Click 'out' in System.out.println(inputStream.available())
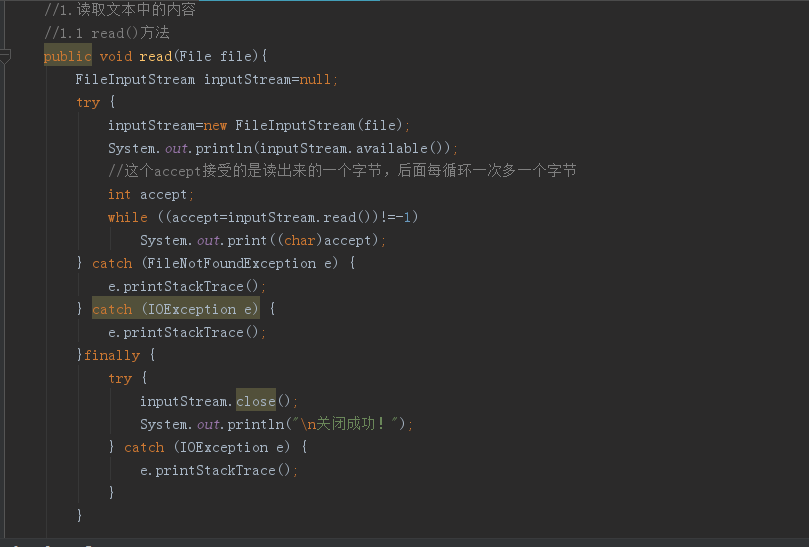Viewport: 809px width, 547px height. pyautogui.click(x=175, y=148)
